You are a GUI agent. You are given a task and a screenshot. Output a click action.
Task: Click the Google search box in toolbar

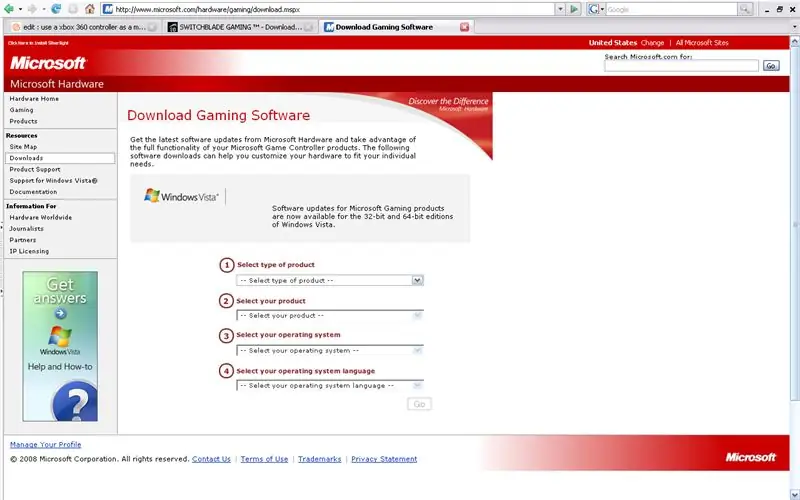click(x=671, y=9)
